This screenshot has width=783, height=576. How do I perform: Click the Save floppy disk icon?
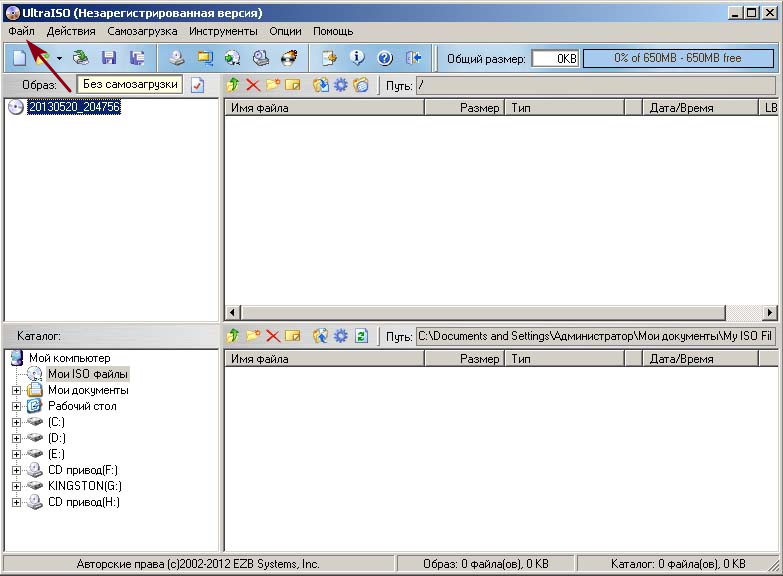click(x=109, y=58)
